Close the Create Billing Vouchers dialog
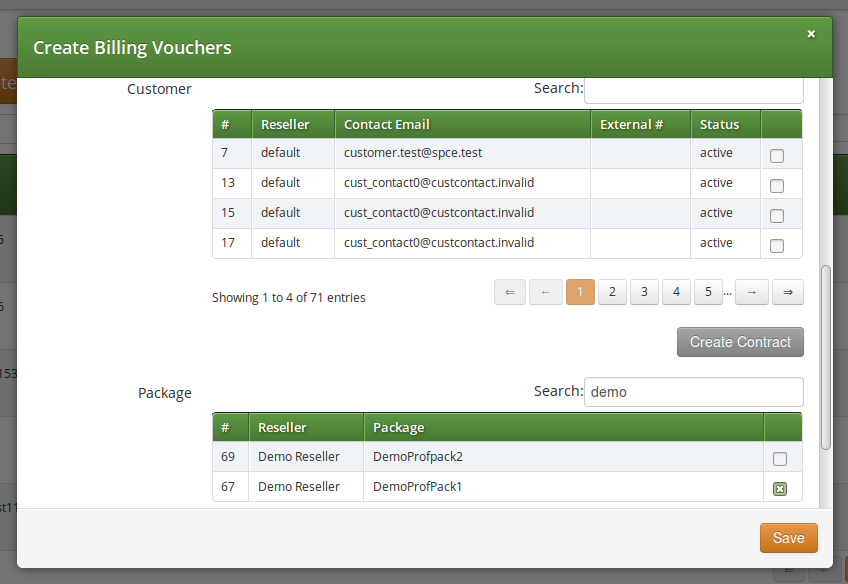Viewport: 848px width, 584px height. click(811, 33)
